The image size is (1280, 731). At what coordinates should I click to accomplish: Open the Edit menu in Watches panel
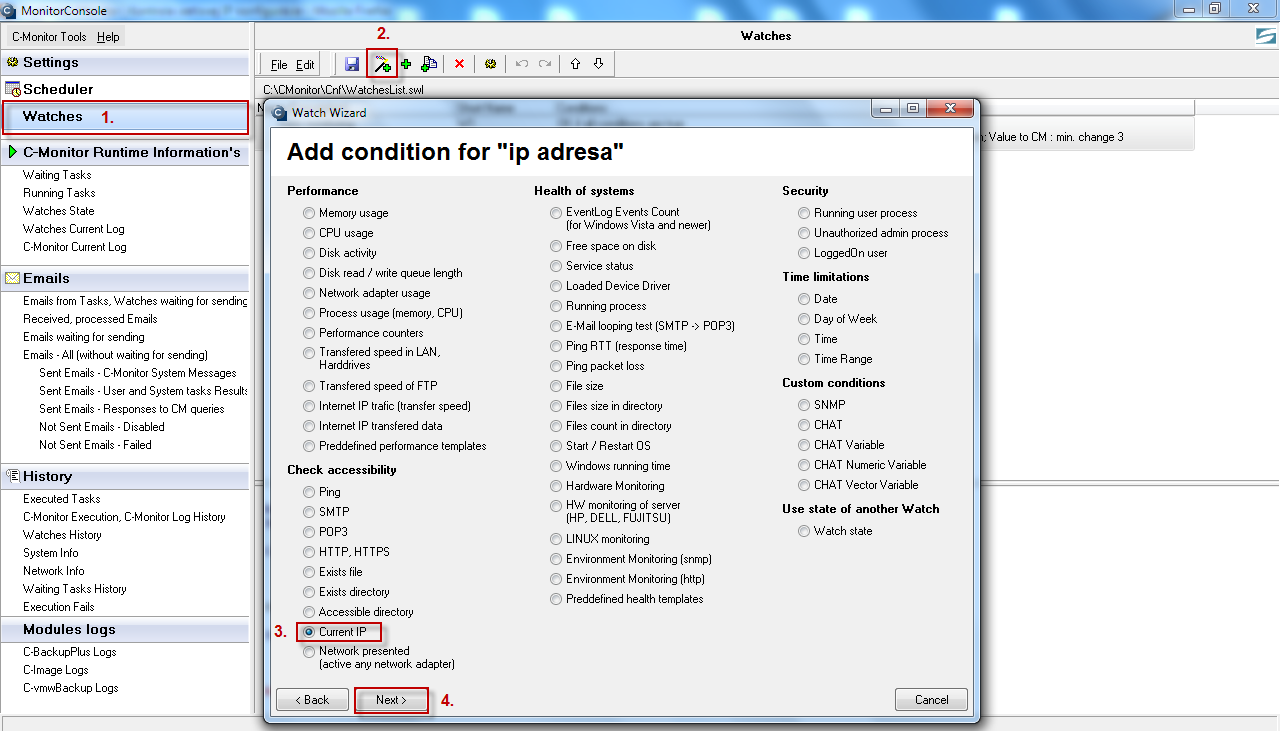tap(305, 65)
